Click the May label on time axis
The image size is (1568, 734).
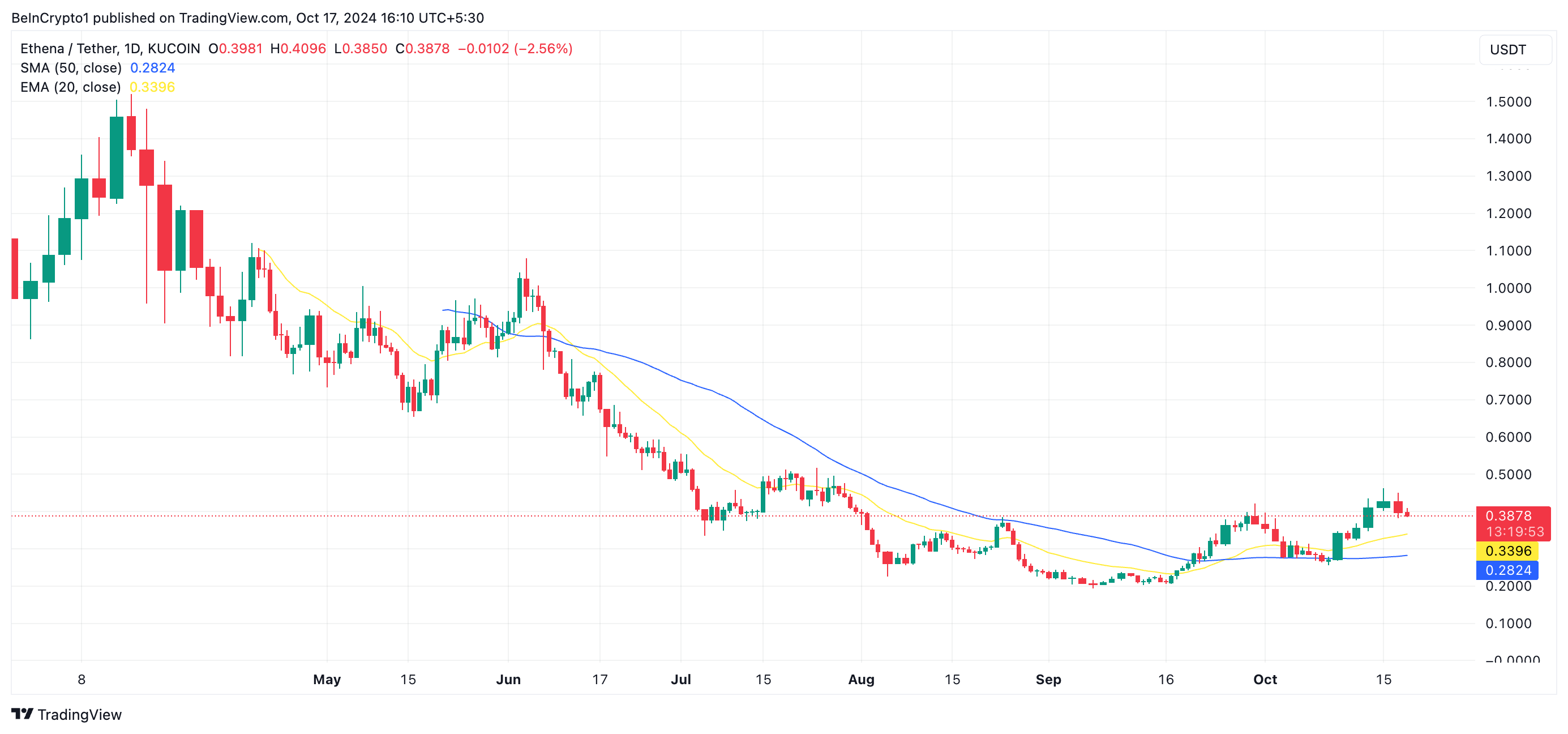[327, 679]
